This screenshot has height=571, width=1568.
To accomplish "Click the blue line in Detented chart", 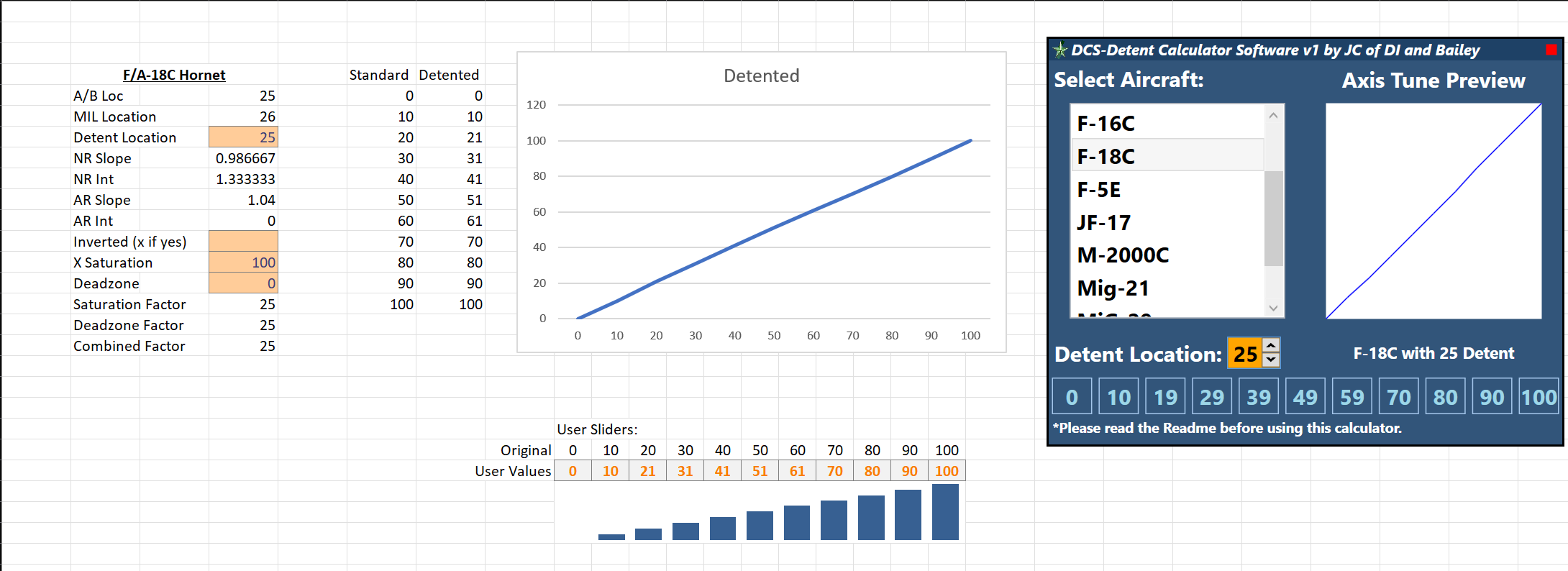I will click(774, 229).
